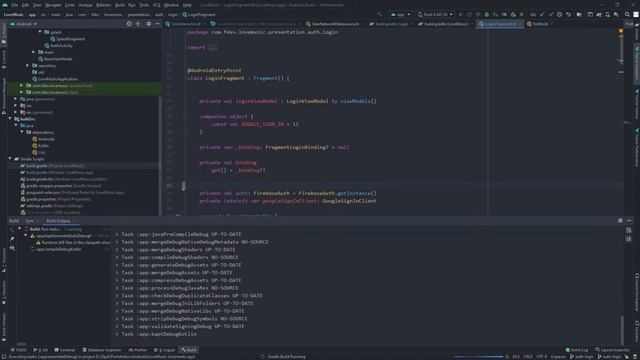Screen dimensions: 640x360
Task: Open the Event Log in status bar
Action: [577, 350]
